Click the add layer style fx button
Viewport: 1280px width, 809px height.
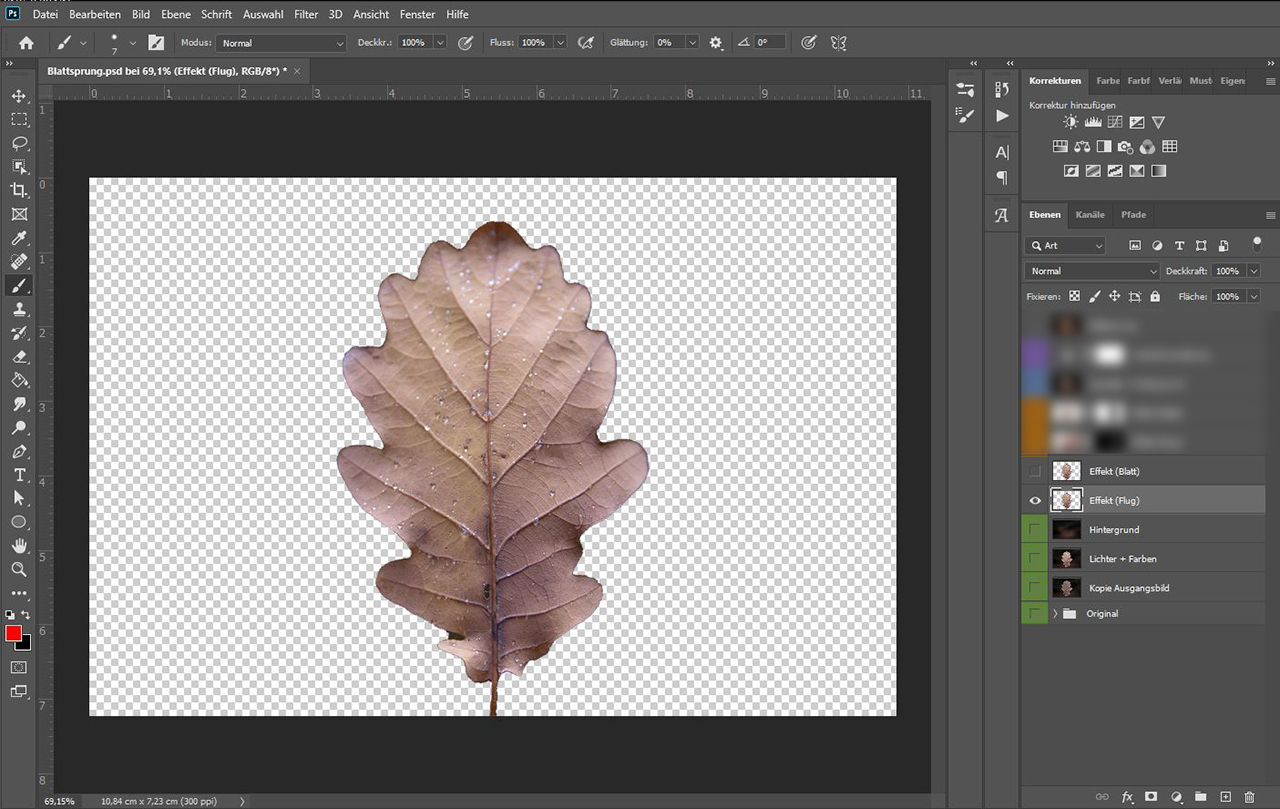click(1127, 797)
